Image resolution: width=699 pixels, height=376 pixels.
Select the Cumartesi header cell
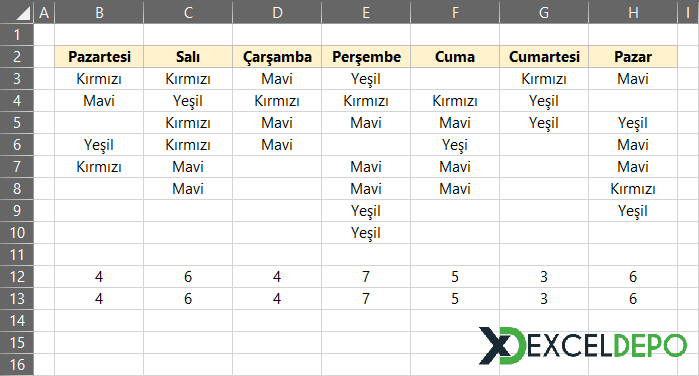point(544,57)
